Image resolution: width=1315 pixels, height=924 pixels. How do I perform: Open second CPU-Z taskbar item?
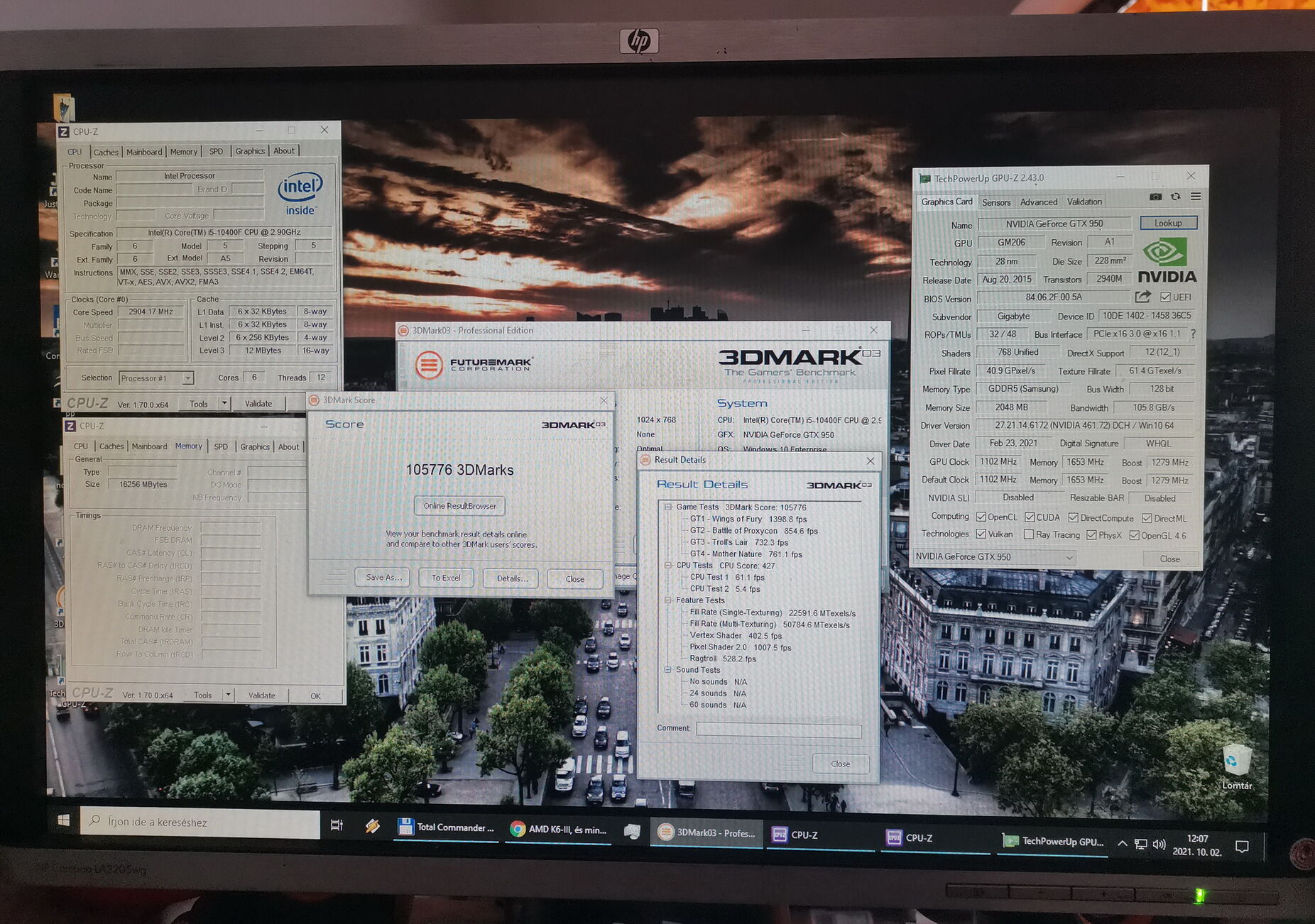click(934, 838)
